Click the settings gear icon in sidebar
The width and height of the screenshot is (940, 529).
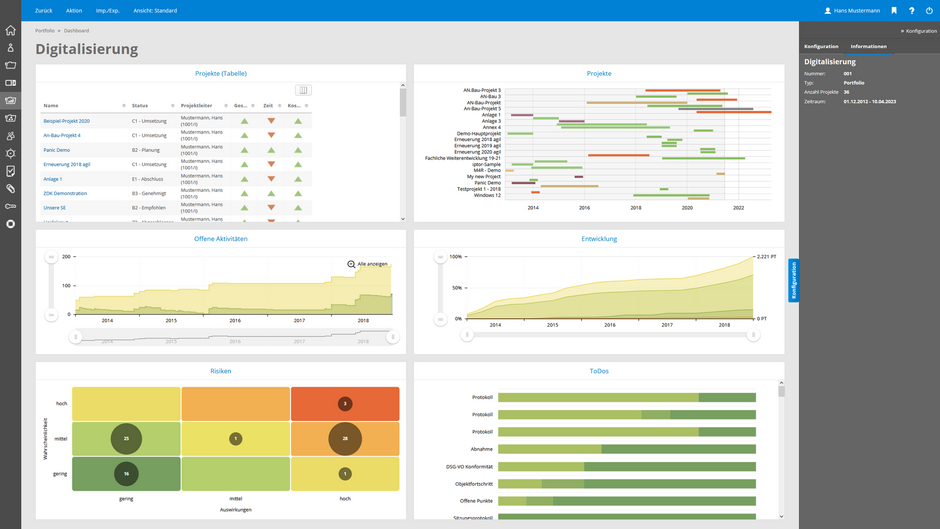[10, 153]
